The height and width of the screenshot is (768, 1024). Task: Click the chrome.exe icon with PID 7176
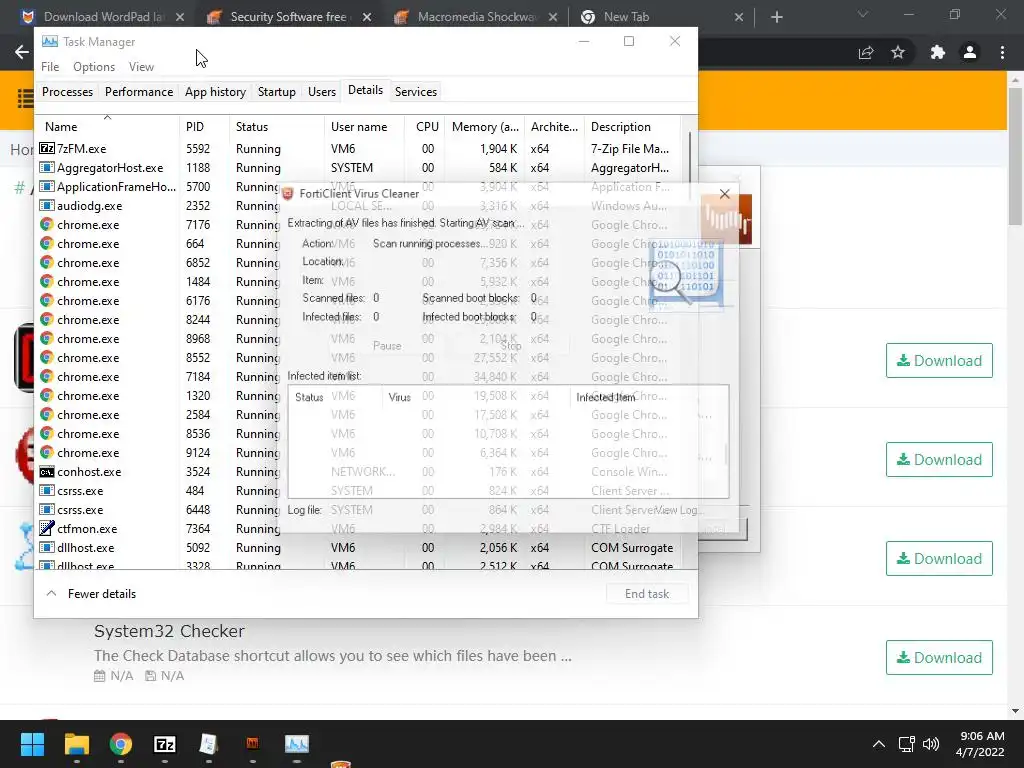tap(46, 225)
